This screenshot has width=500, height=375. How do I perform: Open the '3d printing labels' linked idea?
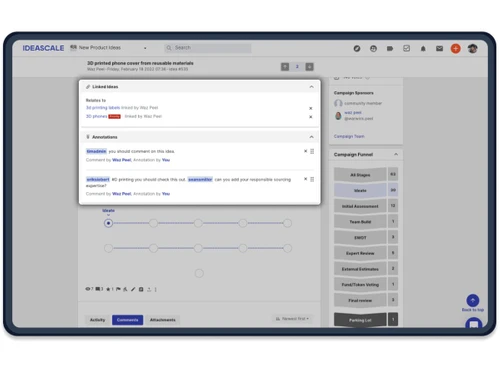(103, 108)
